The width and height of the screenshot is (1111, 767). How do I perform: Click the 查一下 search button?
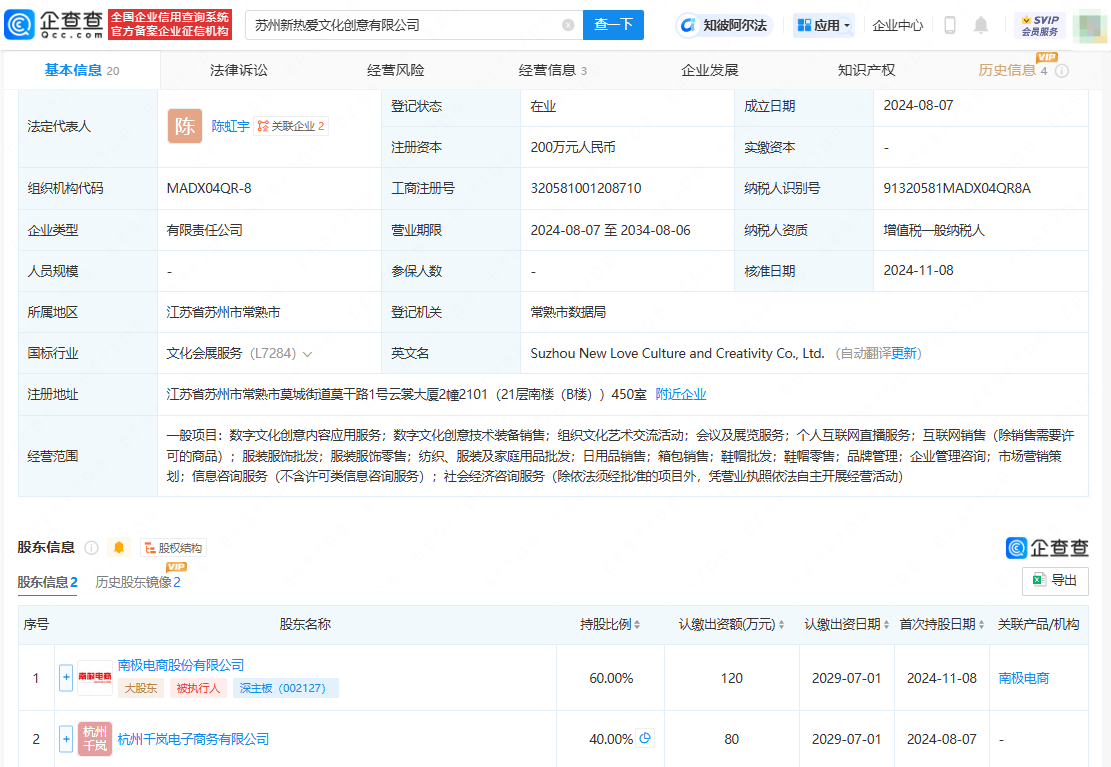tap(613, 25)
